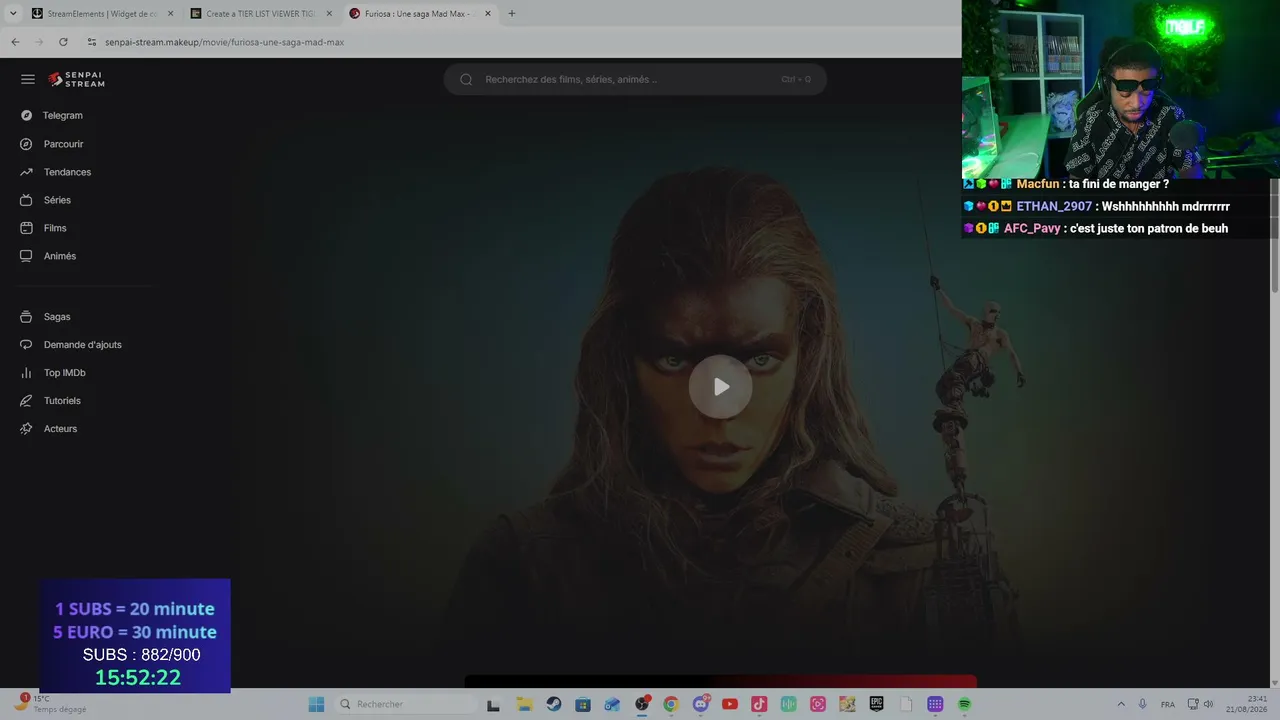Open OBS Studio from the taskbar
The height and width of the screenshot is (720, 1280).
(642, 704)
